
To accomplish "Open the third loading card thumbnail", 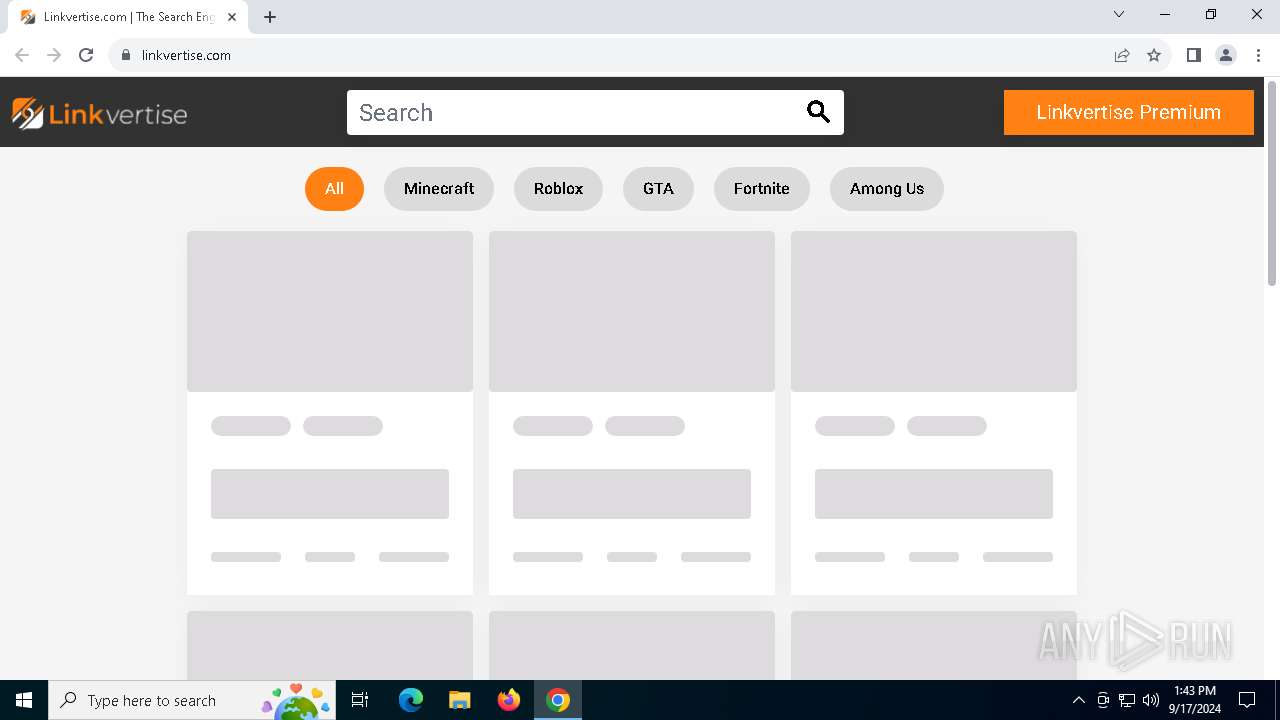I will click(x=934, y=311).
